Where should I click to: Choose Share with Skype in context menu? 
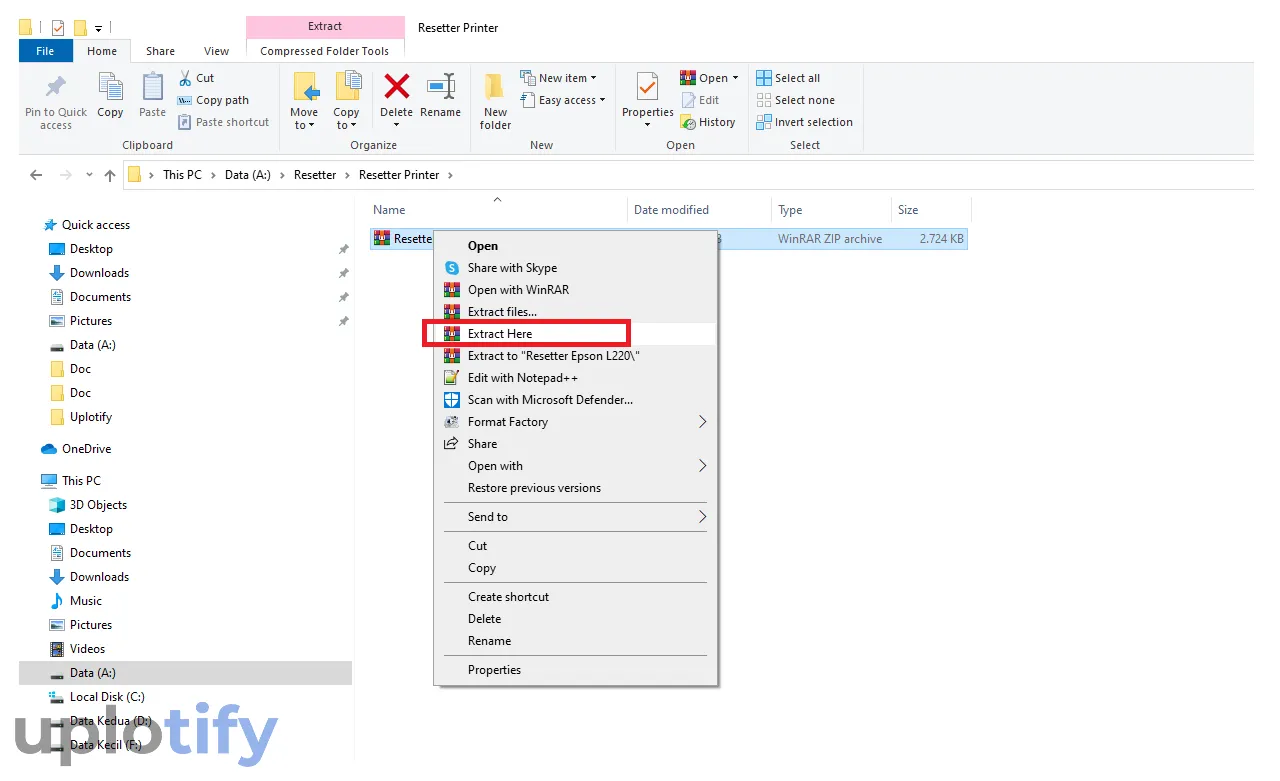575,268
